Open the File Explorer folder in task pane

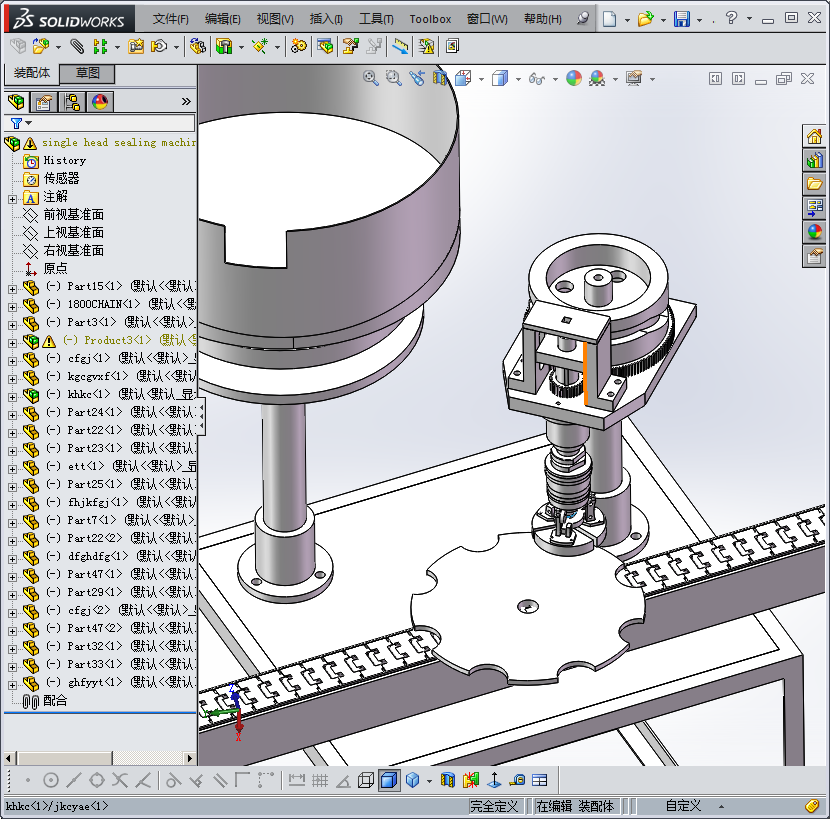click(x=815, y=184)
